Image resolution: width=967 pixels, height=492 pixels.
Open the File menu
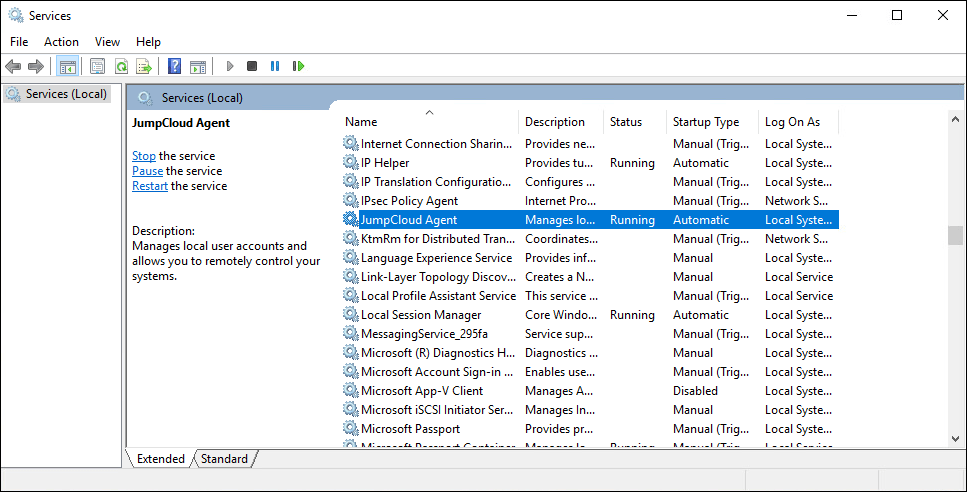pos(19,42)
